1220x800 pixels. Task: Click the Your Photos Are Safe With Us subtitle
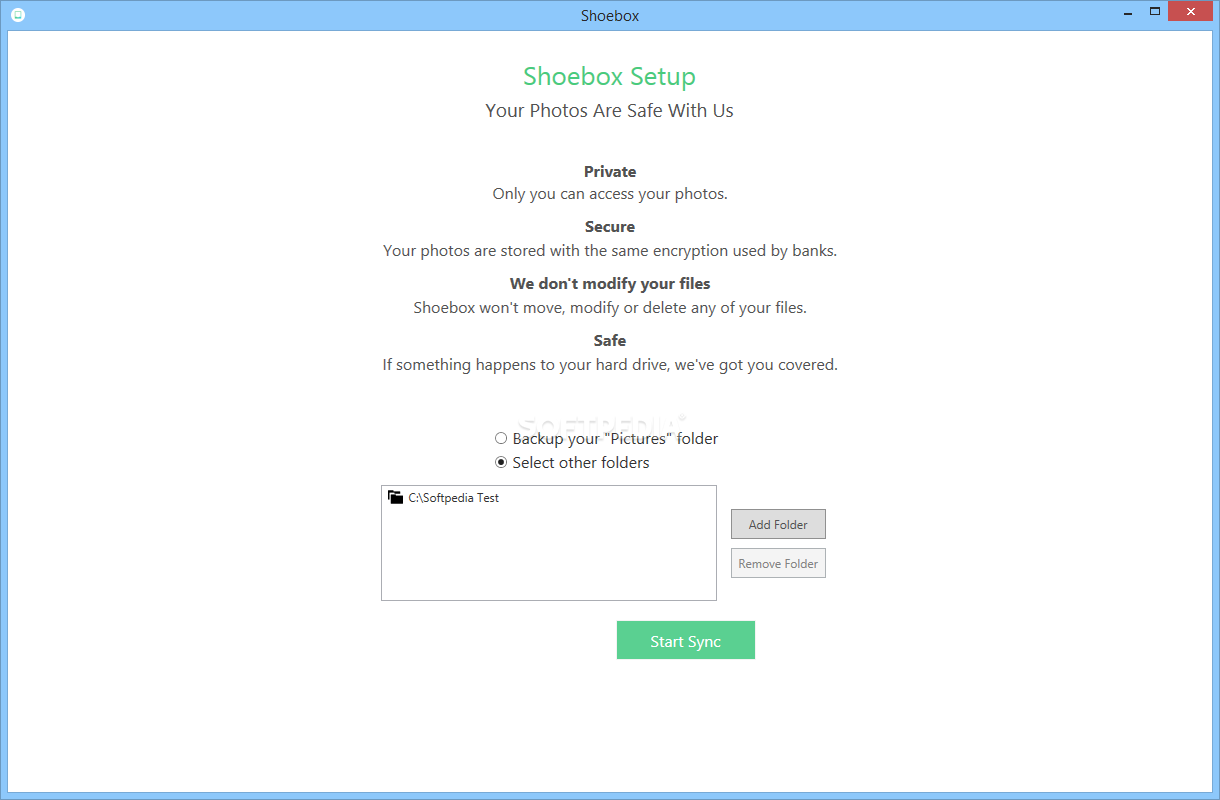click(x=610, y=110)
